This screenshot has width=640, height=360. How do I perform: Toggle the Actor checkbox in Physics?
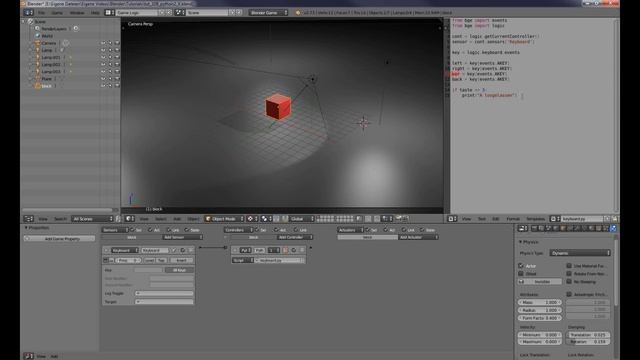click(521, 266)
